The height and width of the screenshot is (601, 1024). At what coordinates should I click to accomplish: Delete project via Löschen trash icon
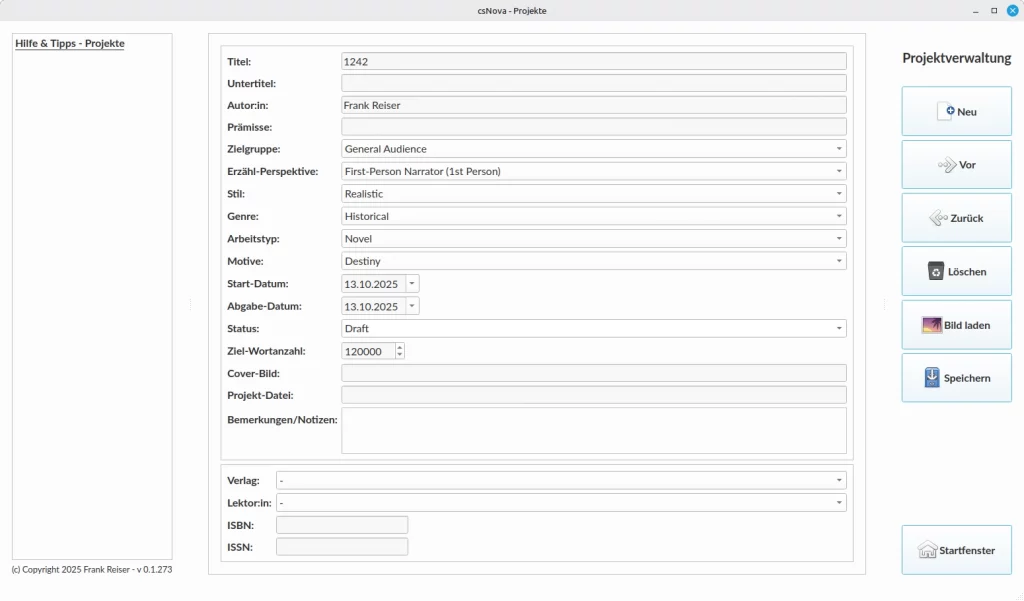click(x=936, y=271)
